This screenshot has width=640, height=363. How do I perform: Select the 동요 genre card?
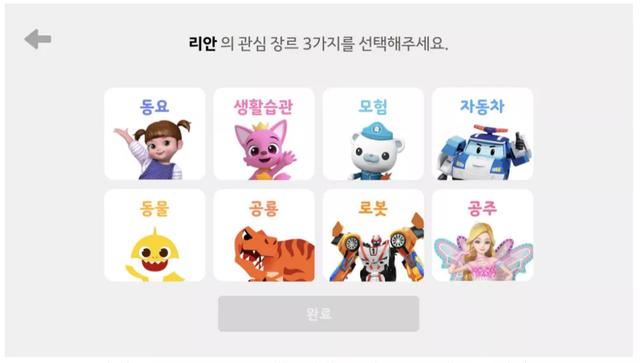pos(155,134)
